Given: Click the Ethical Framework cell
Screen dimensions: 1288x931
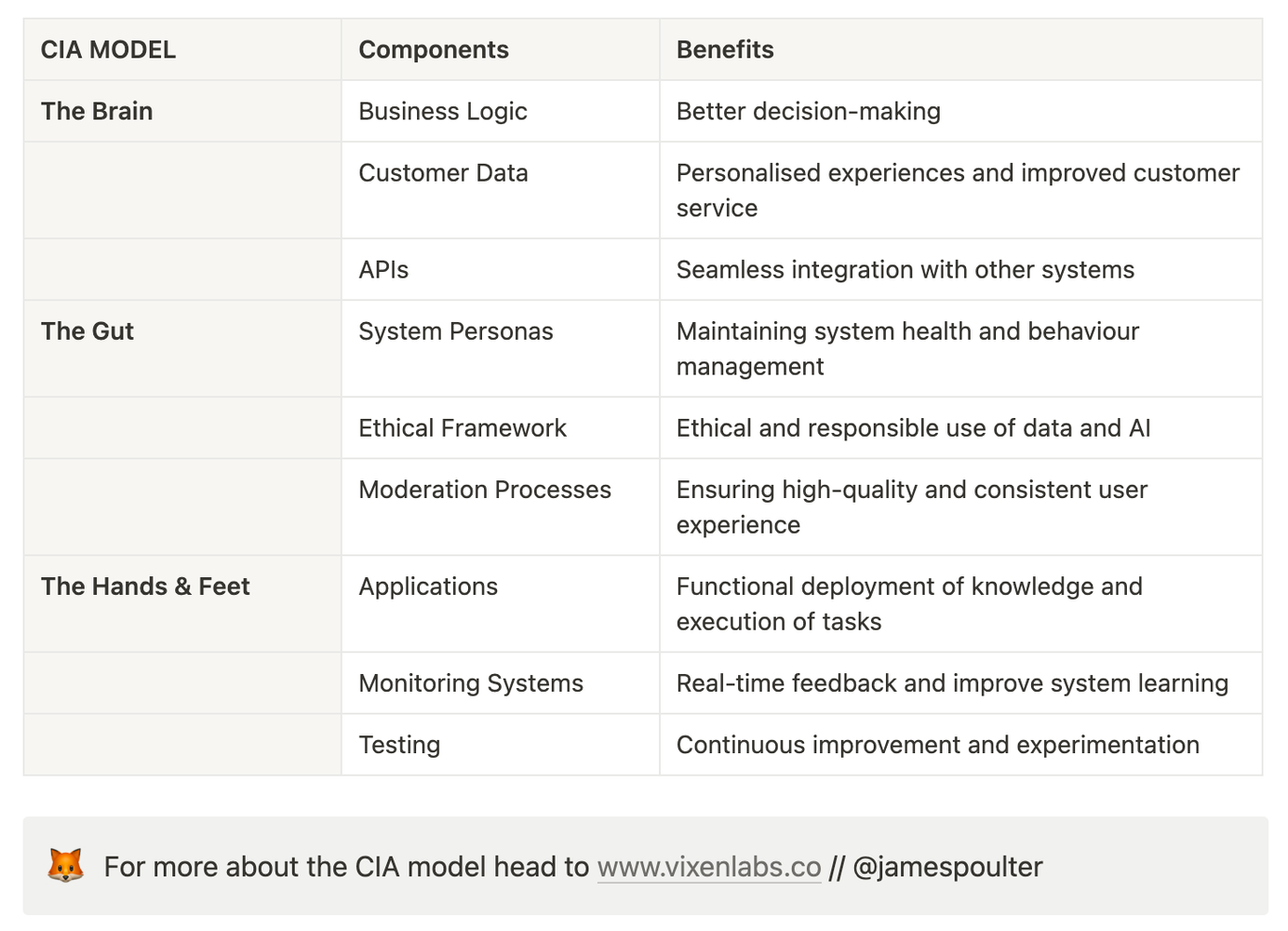Looking at the screenshot, I should pyautogui.click(x=501, y=427).
